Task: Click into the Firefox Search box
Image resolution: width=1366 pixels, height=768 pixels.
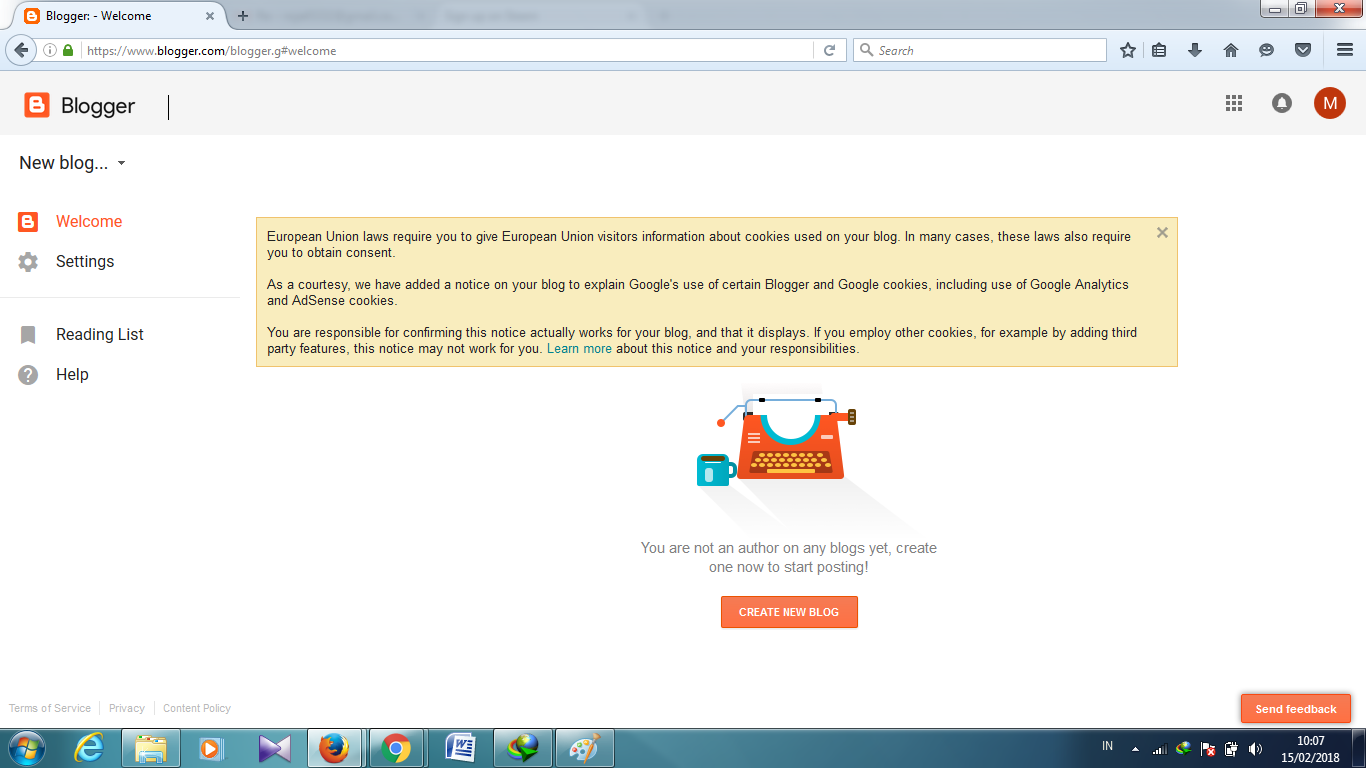Action: pyautogui.click(x=980, y=50)
